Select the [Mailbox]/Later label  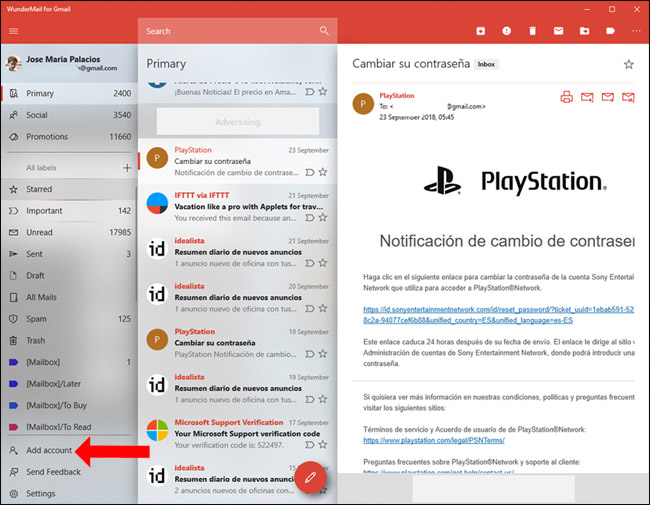pos(69,384)
